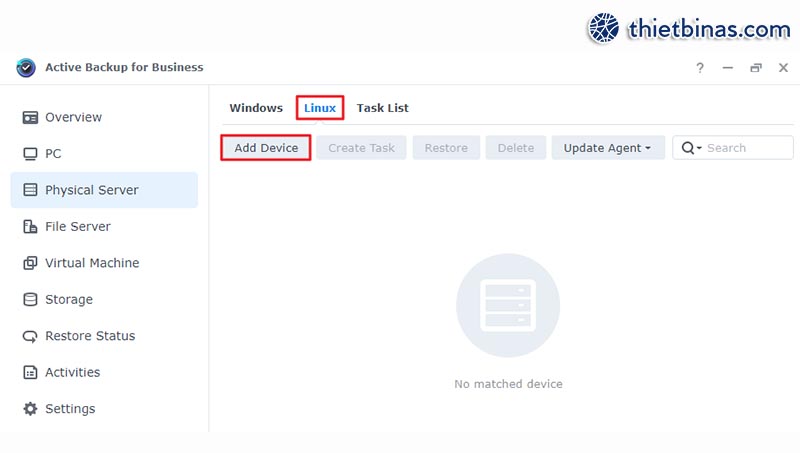Image resolution: width=800 pixels, height=453 pixels.
Task: Open the Overview section icon
Action: coord(30,117)
